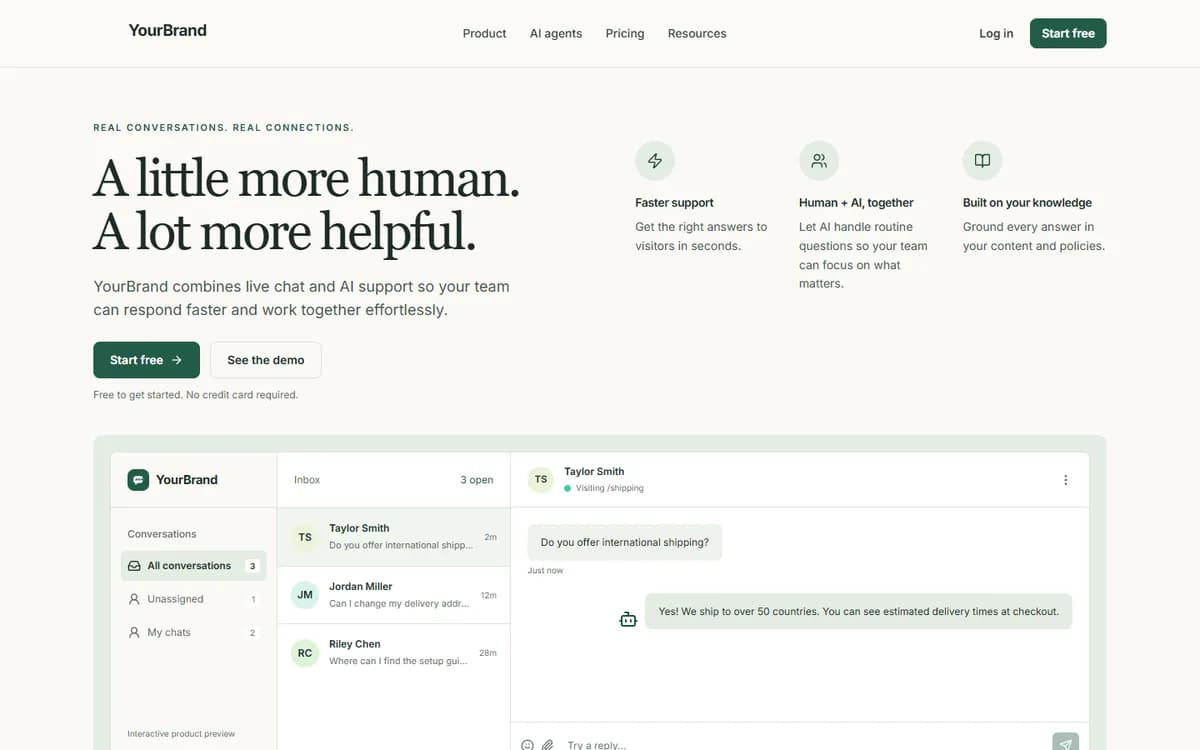Image resolution: width=1200 pixels, height=750 pixels.
Task: Click the chat bubble logo beside YourBrand in preview
Action: tap(138, 480)
